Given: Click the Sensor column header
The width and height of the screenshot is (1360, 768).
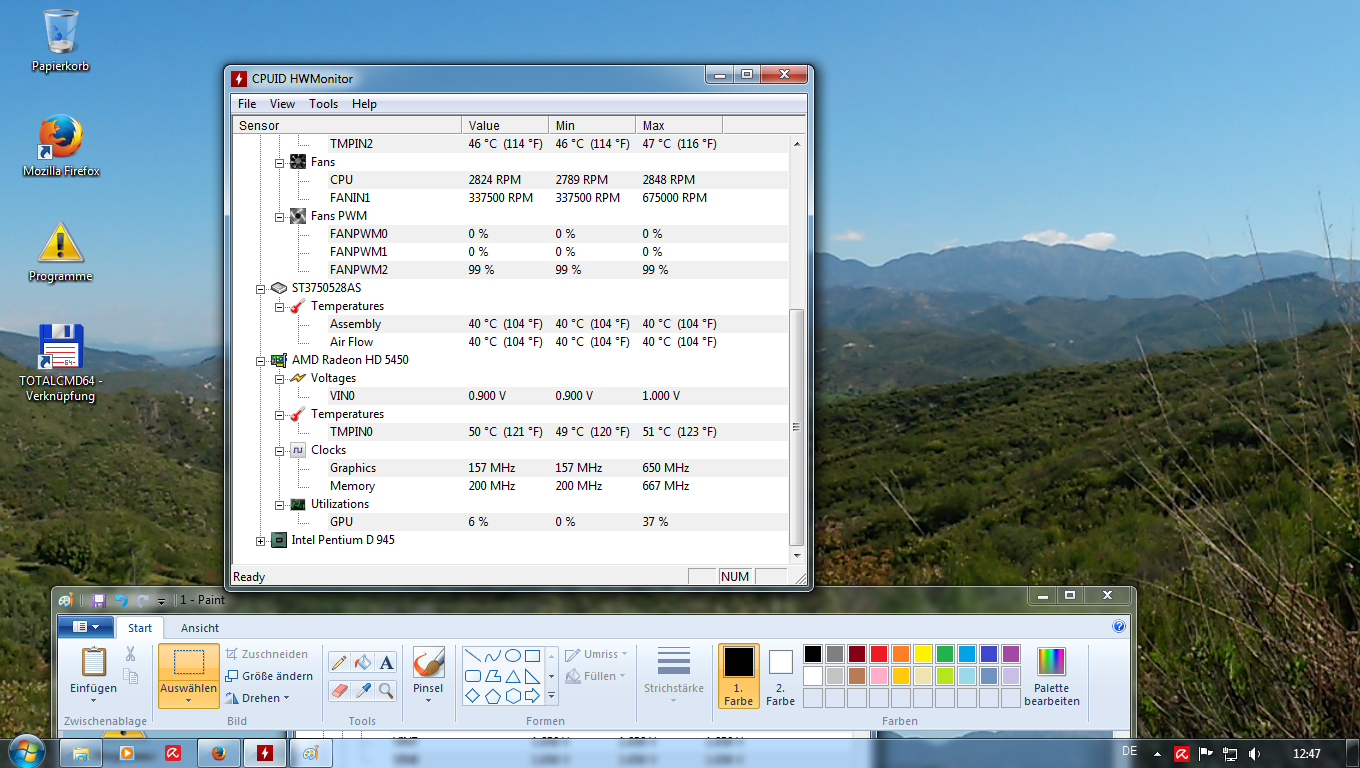Looking at the screenshot, I should coord(347,125).
